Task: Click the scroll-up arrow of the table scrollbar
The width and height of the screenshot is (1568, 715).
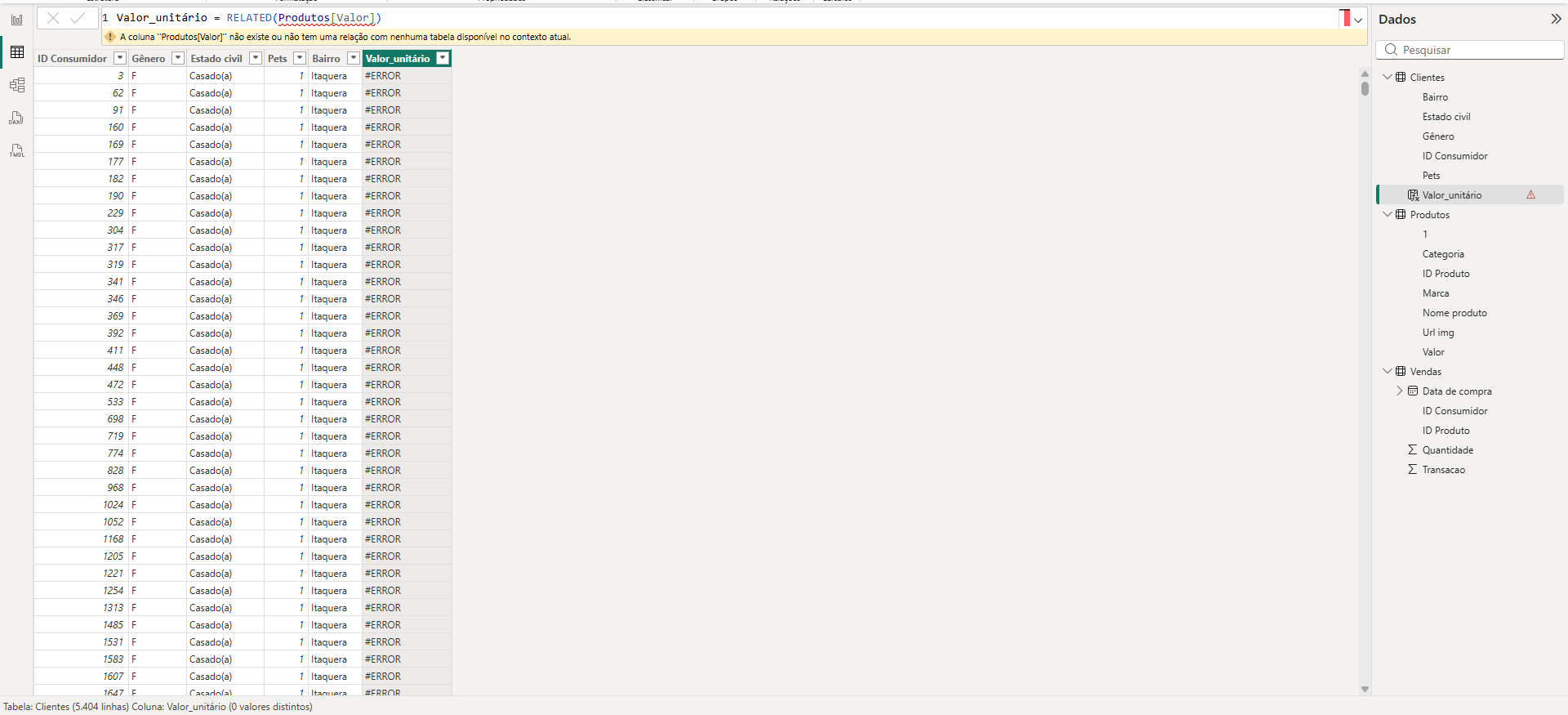Action: point(1365,74)
